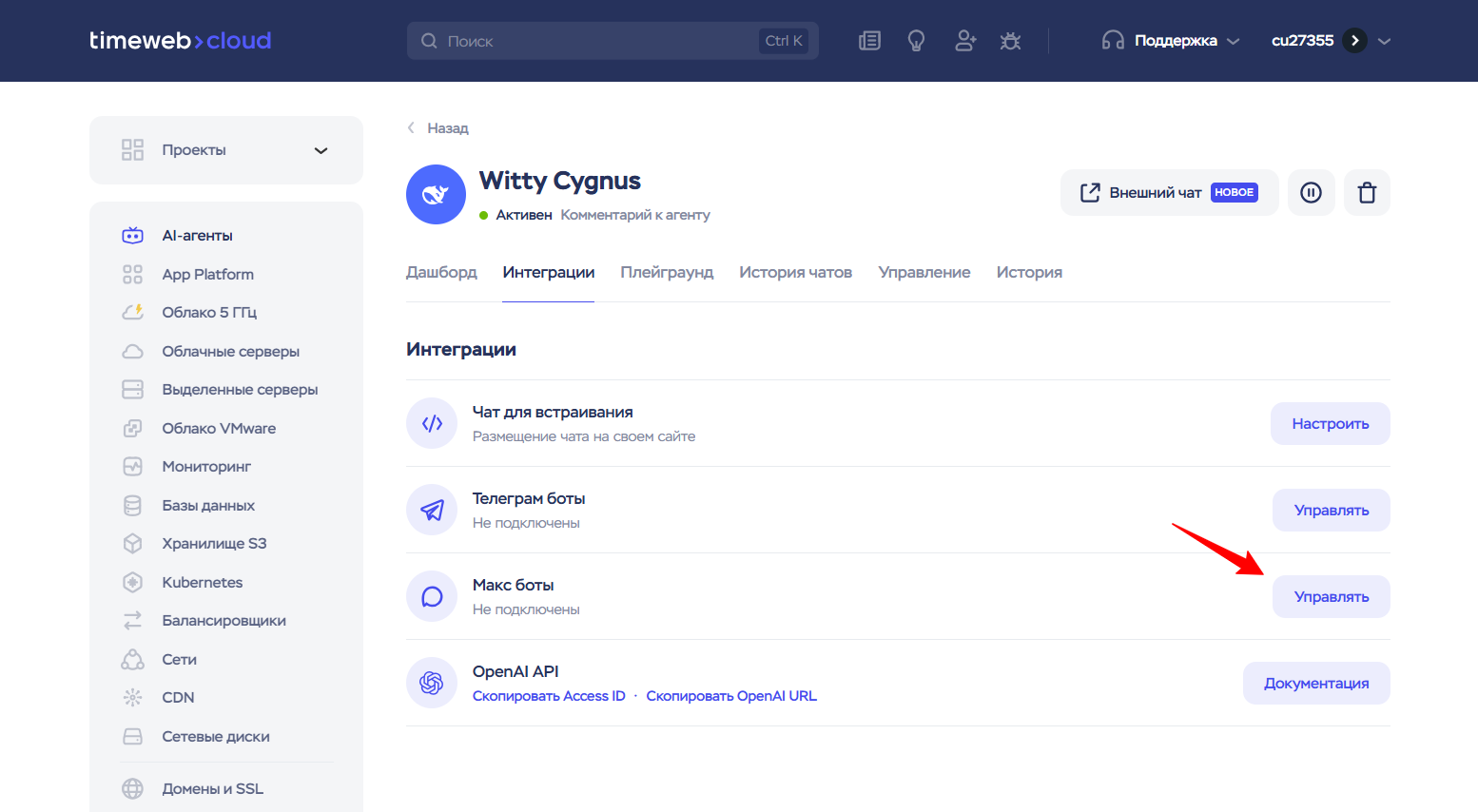
Task: Click the cu27355 account name
Action: pyautogui.click(x=1302, y=41)
